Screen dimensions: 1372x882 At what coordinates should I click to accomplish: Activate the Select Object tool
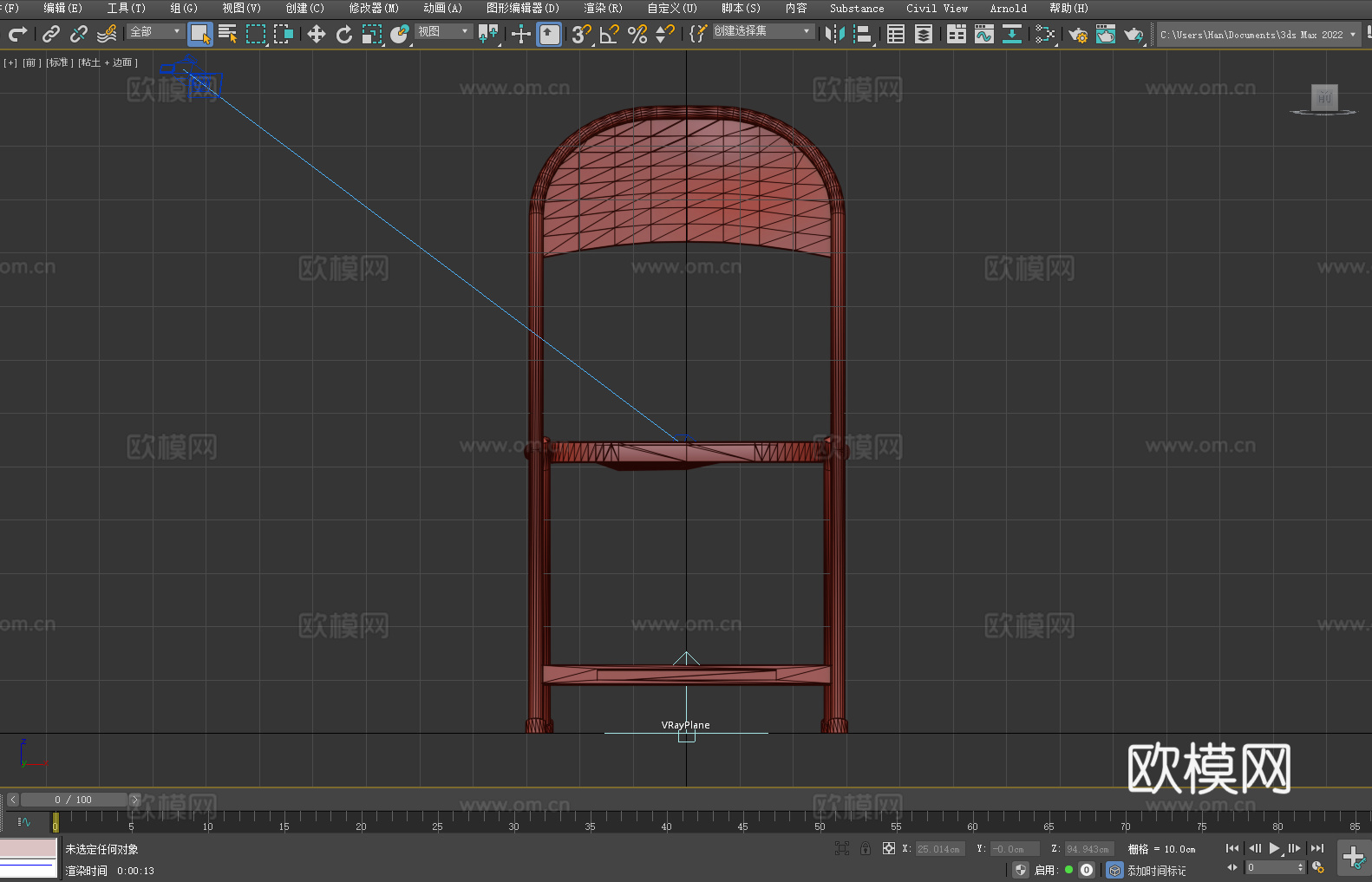[200, 34]
